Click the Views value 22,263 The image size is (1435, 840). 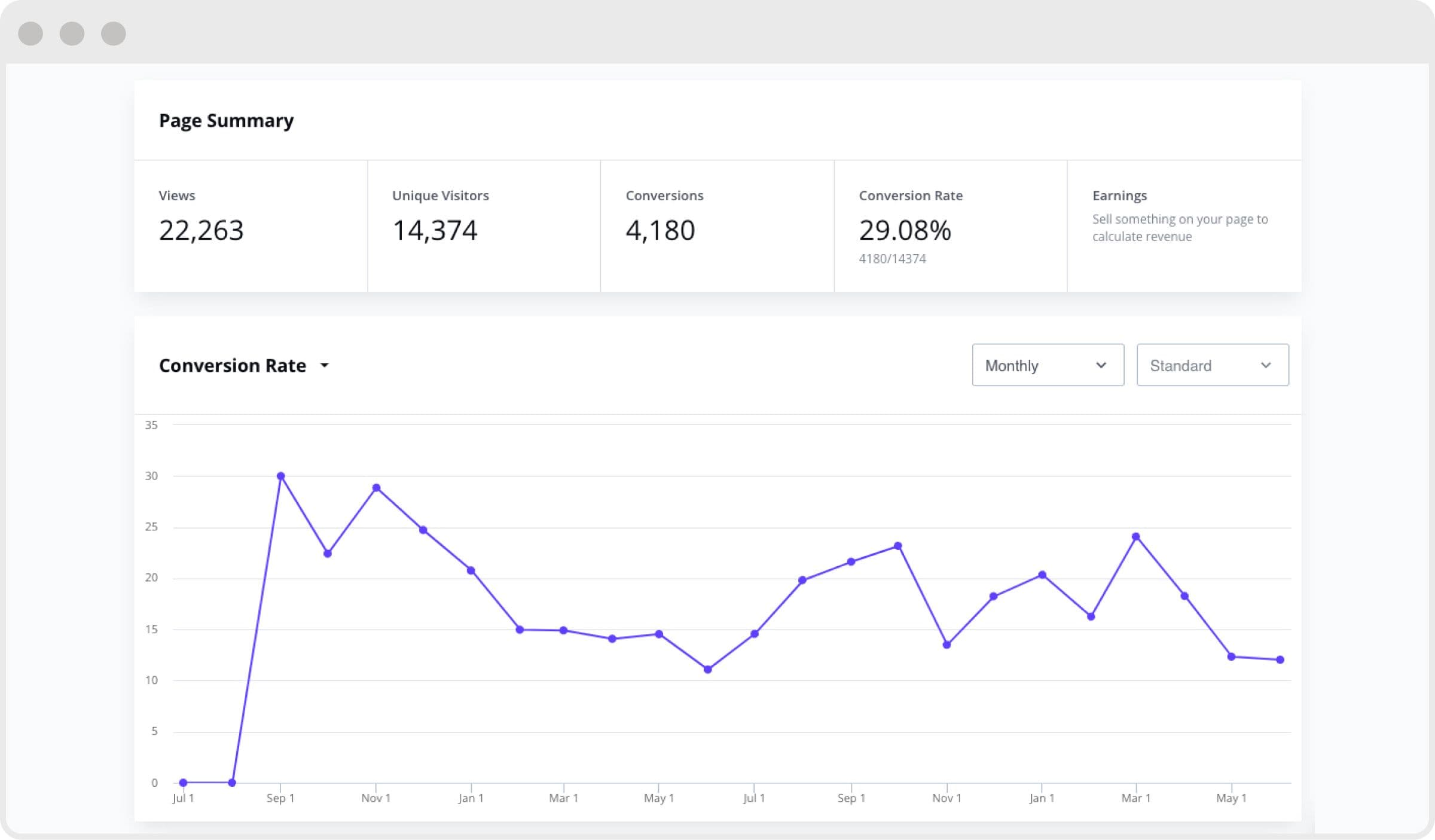[x=201, y=230]
